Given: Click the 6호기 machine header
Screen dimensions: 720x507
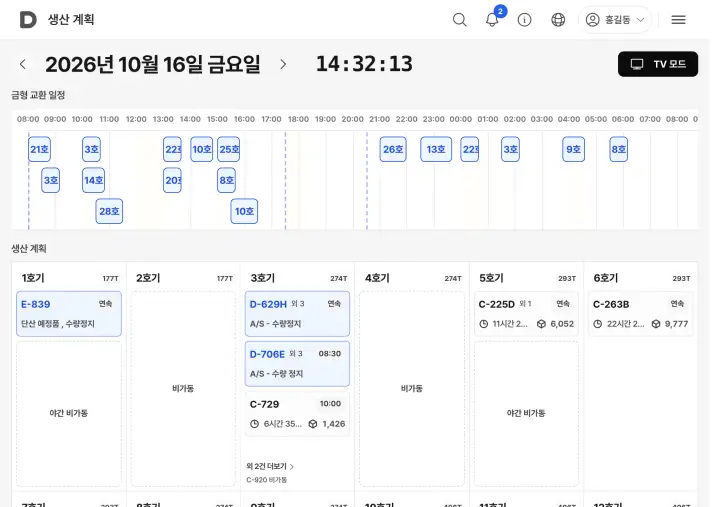Looking at the screenshot, I should (606, 278).
